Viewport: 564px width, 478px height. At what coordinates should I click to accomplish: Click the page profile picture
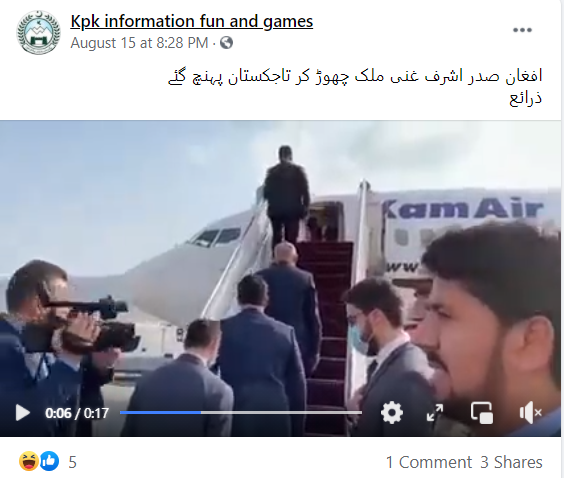38,32
